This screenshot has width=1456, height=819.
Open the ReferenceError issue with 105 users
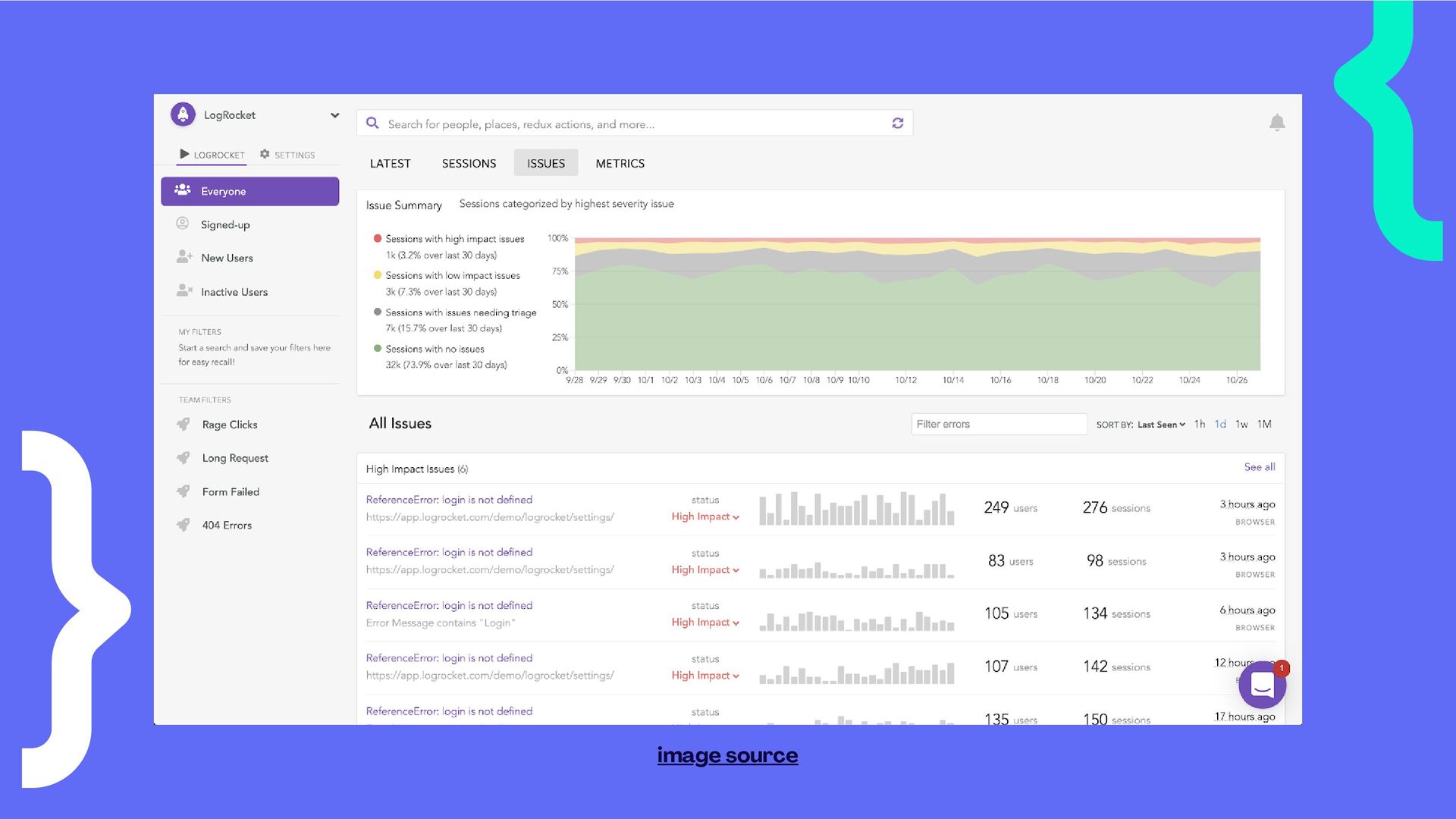[449, 605]
